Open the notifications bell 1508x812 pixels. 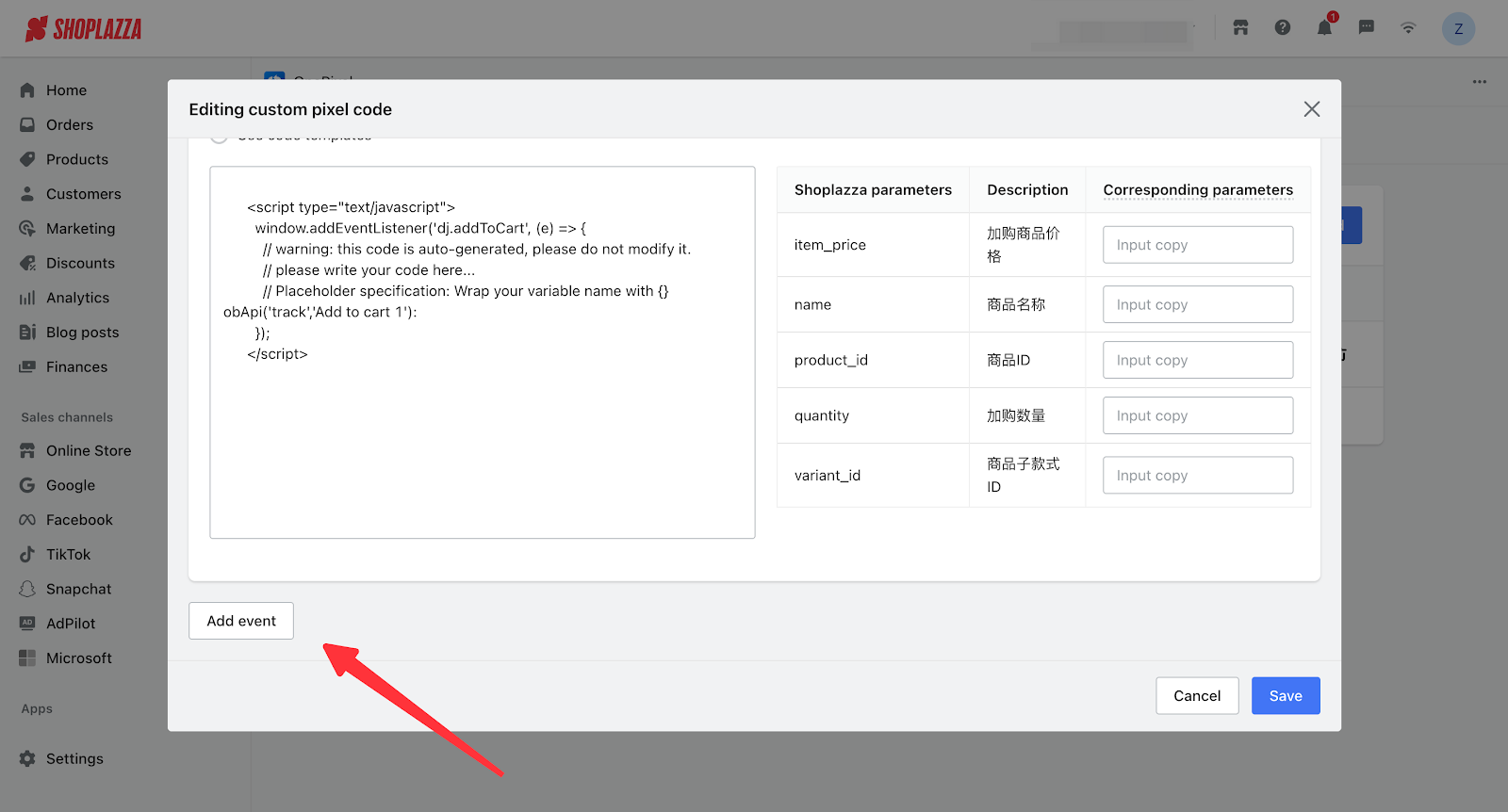click(x=1324, y=28)
